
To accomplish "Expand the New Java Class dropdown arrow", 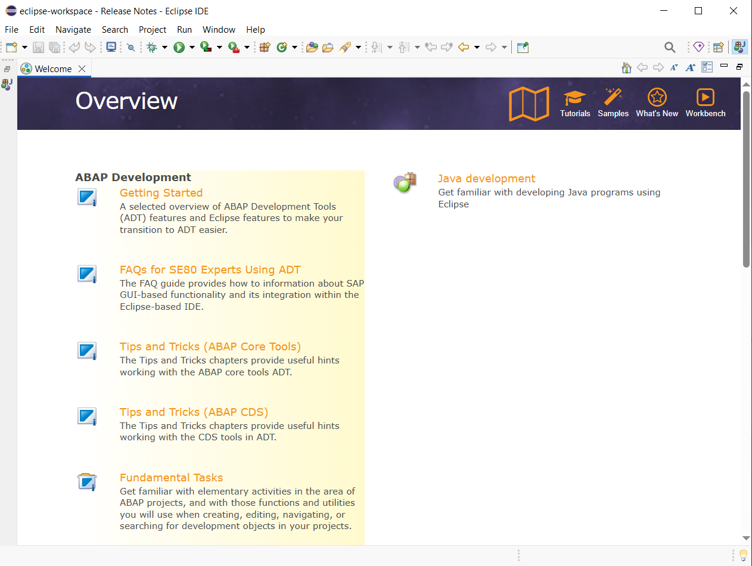I will coord(294,47).
